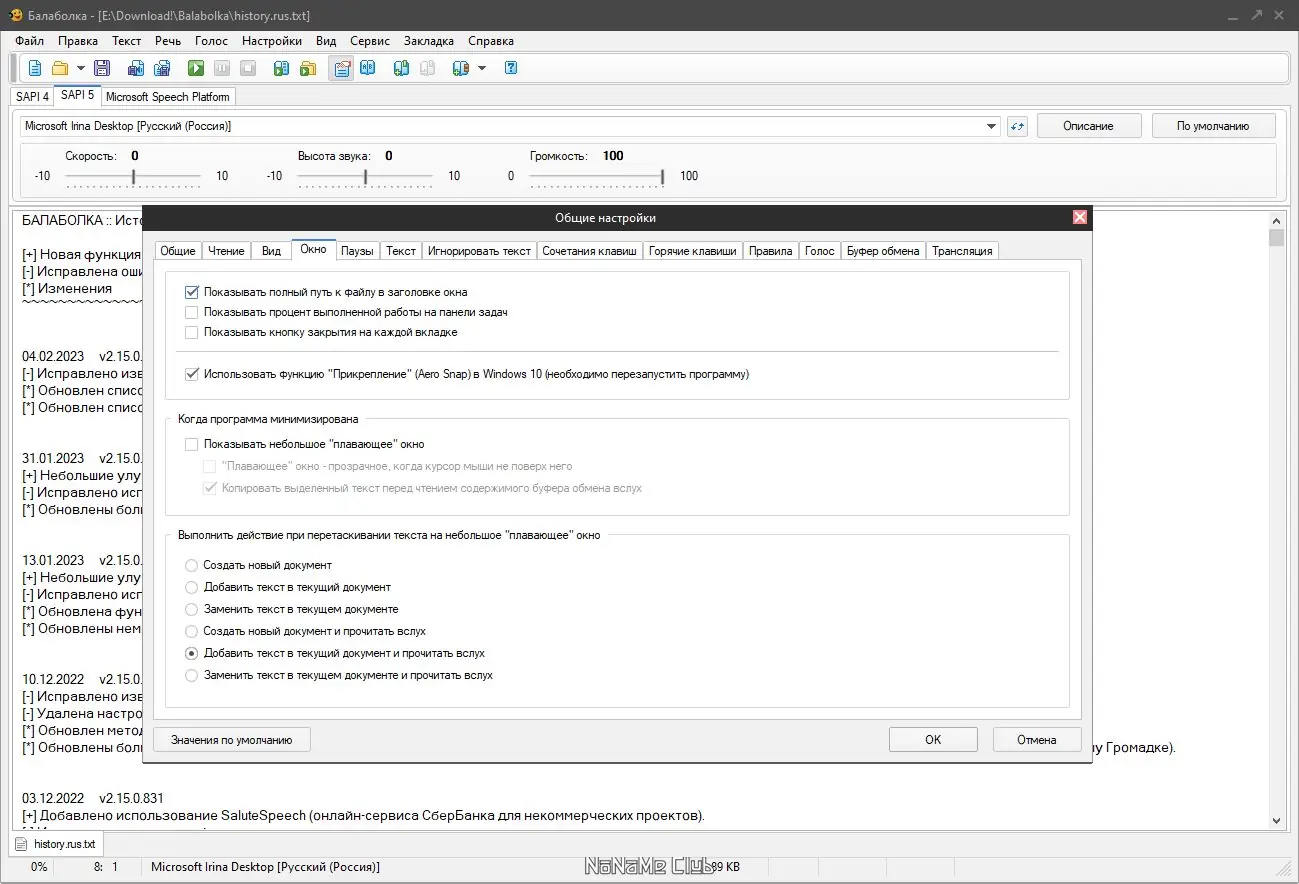
Task: Switch to the Microsoft Speech Platform tab
Action: (x=168, y=97)
